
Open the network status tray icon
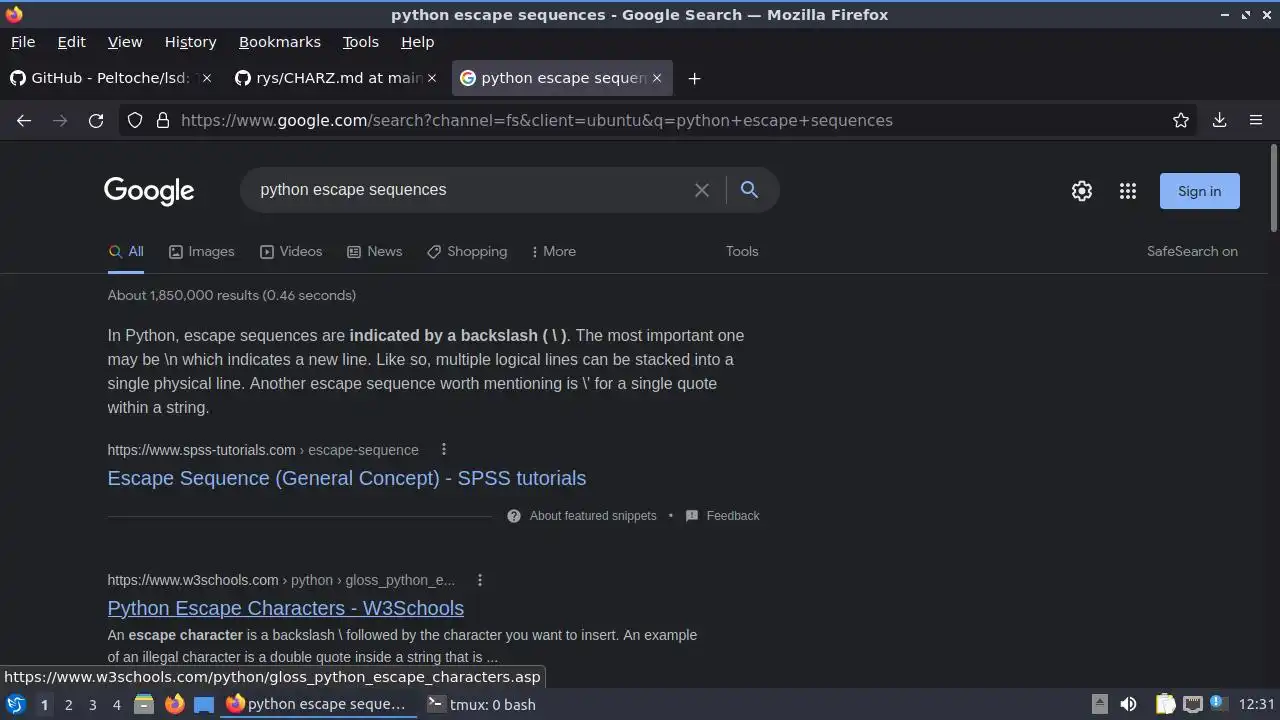coord(1192,704)
